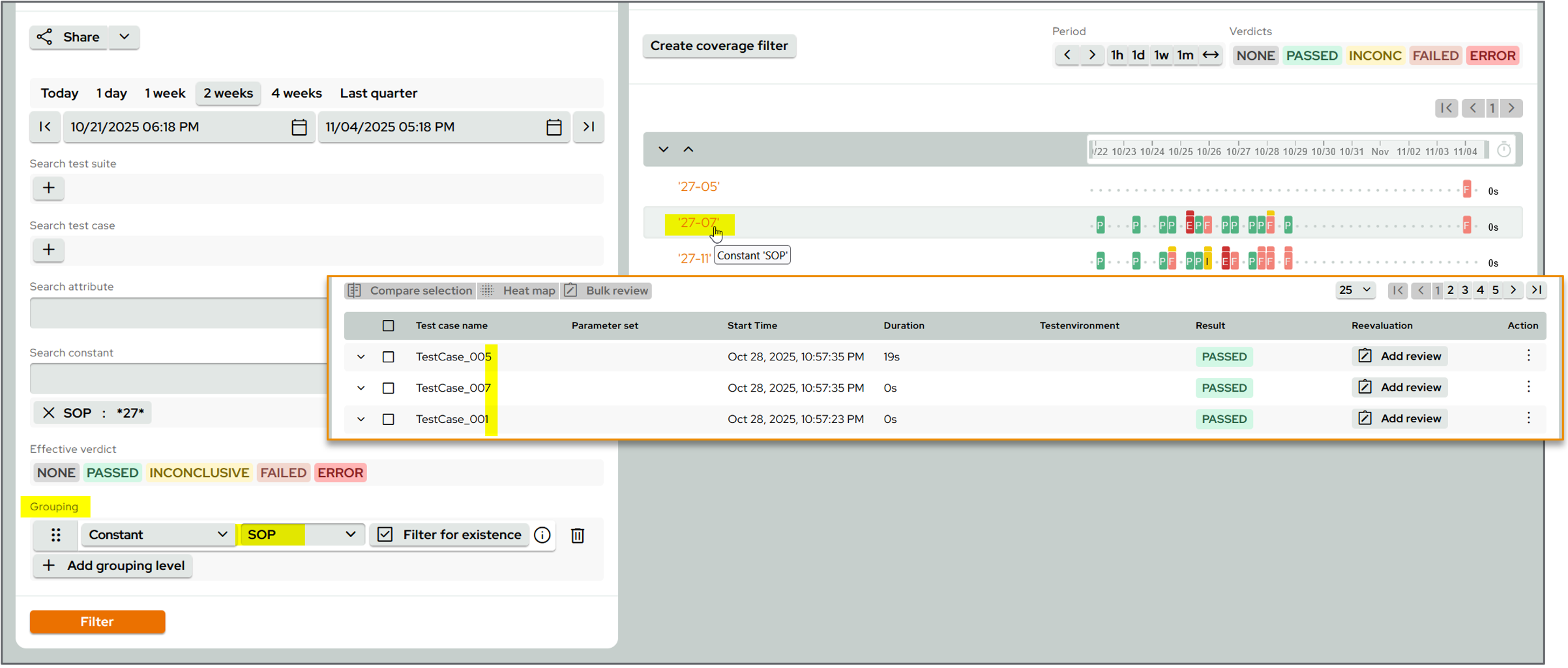Check the select-all checkbox in table header

coord(389,325)
